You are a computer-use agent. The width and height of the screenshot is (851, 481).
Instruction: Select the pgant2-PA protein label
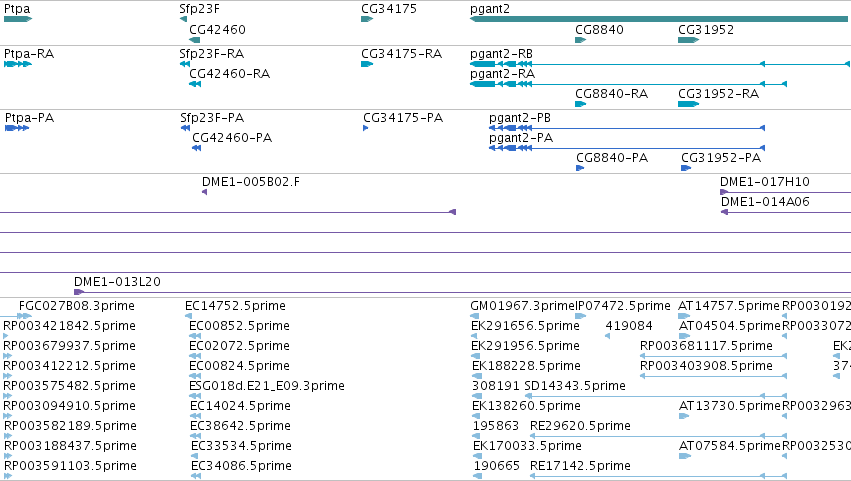point(520,138)
